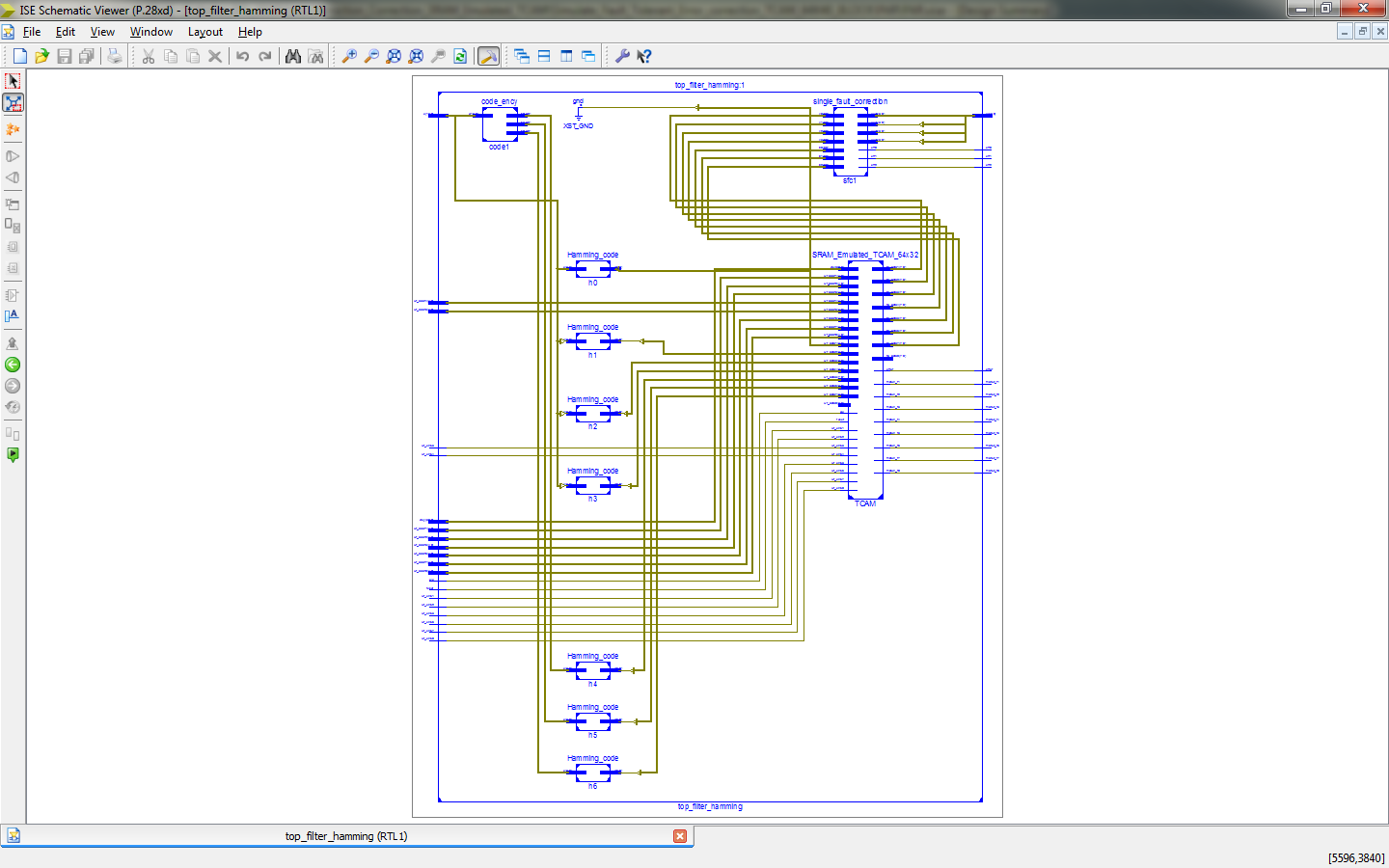
Task: Click the green back arrow in sidebar
Action: [x=13, y=365]
